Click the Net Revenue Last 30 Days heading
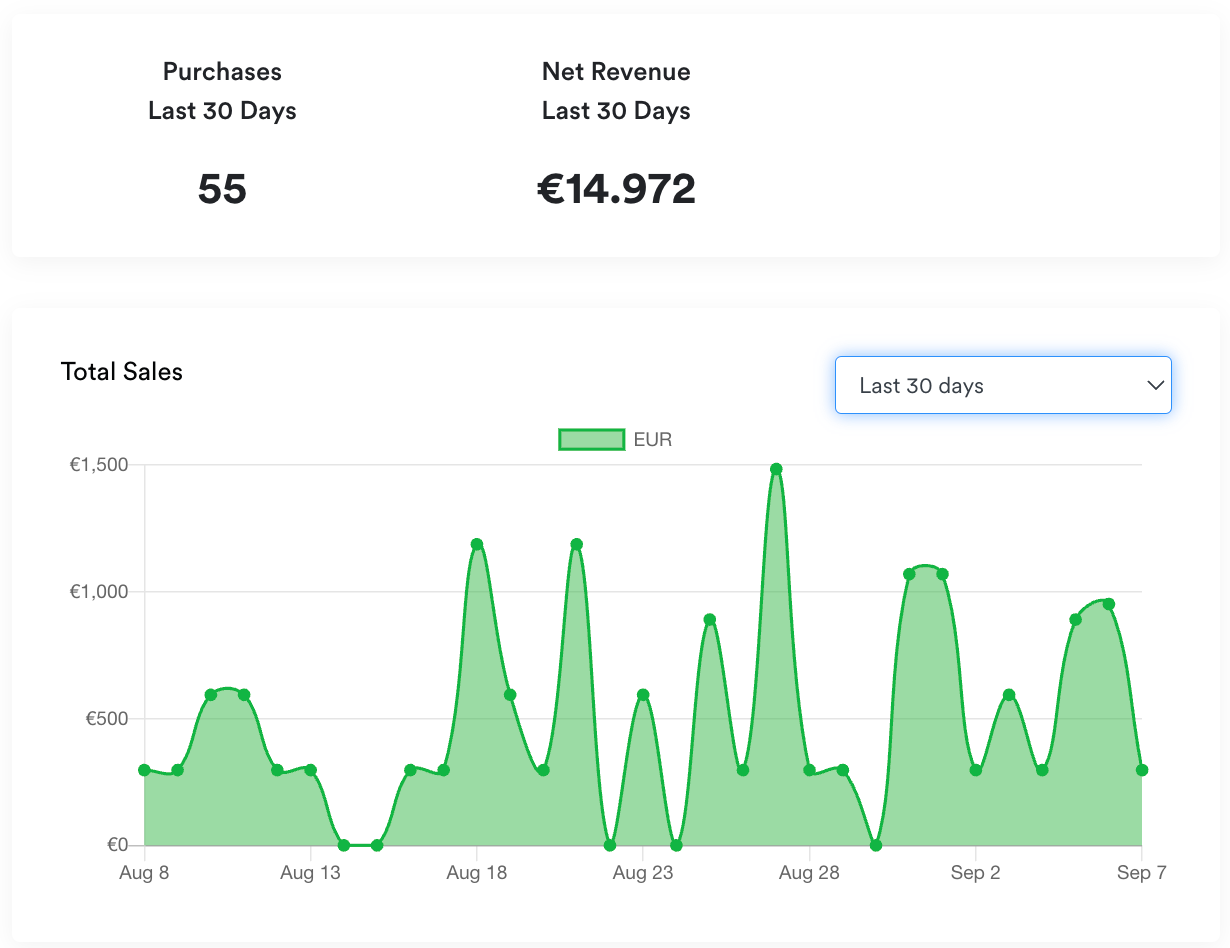The width and height of the screenshot is (1230, 948). coord(616,91)
